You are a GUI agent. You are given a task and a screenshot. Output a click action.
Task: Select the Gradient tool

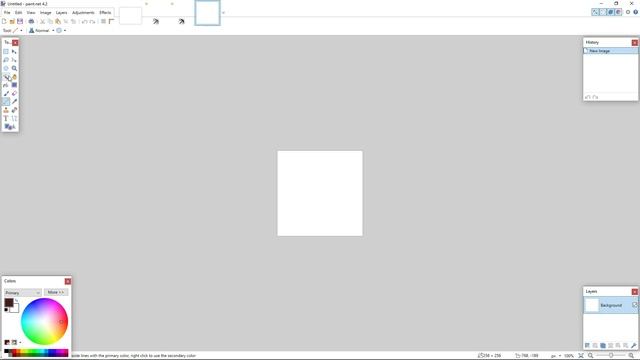coord(14,85)
